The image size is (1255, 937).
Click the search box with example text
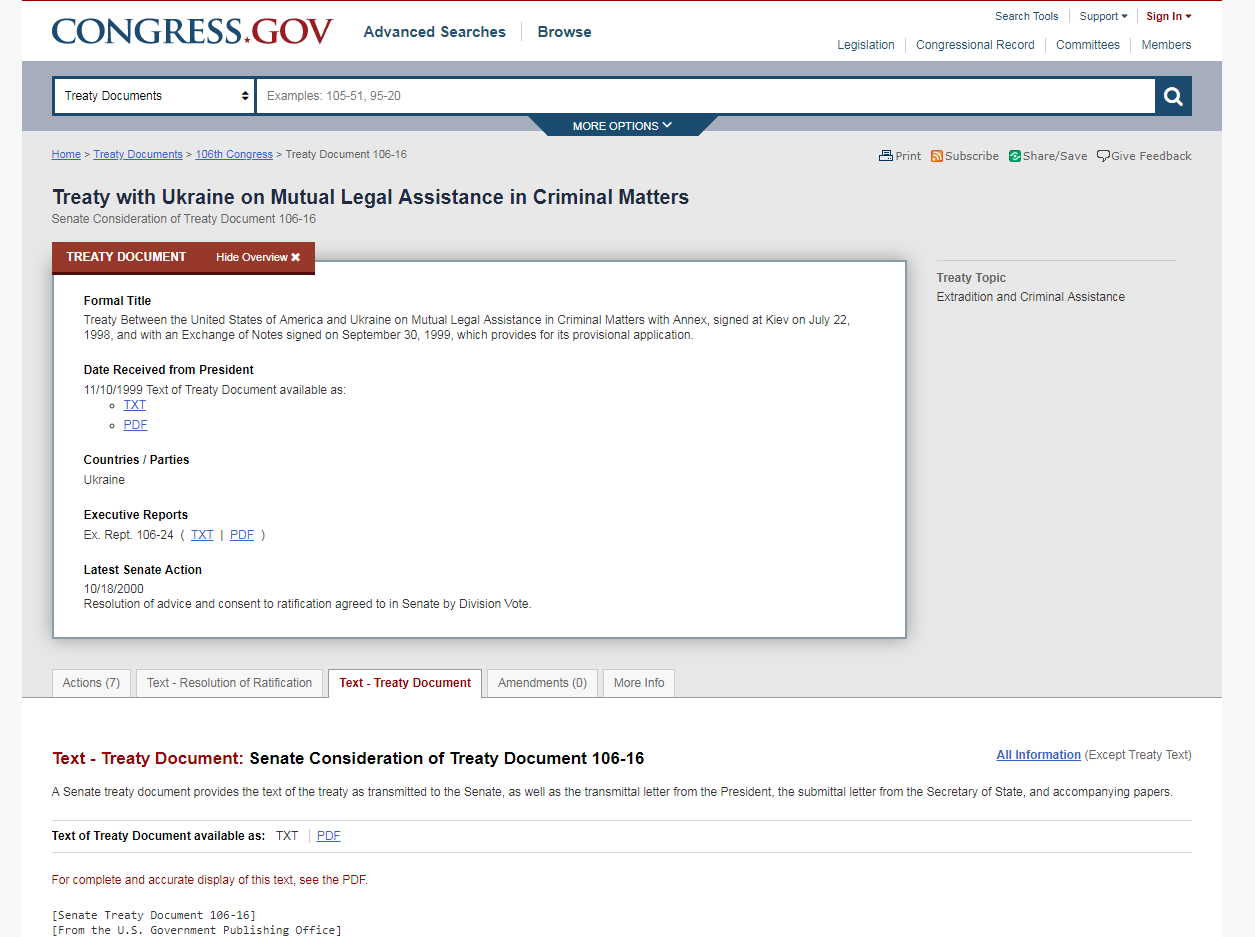coord(705,96)
